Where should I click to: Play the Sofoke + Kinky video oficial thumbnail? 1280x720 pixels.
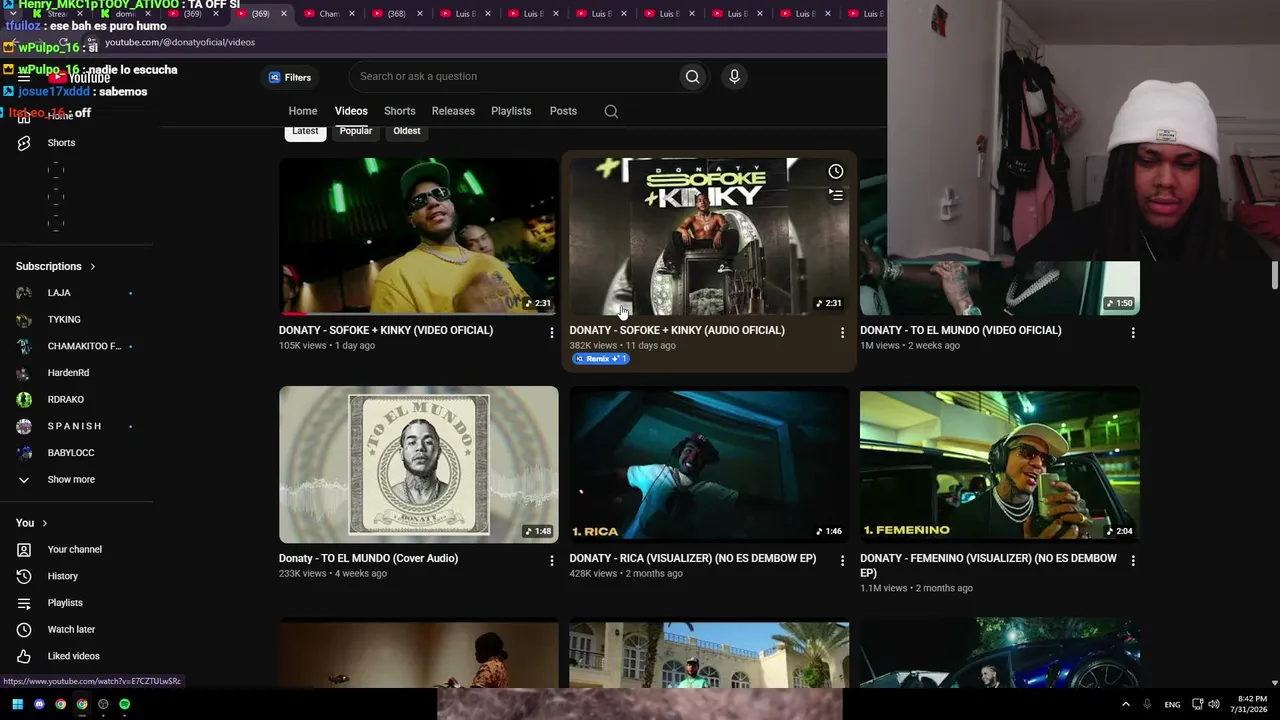pyautogui.click(x=419, y=237)
